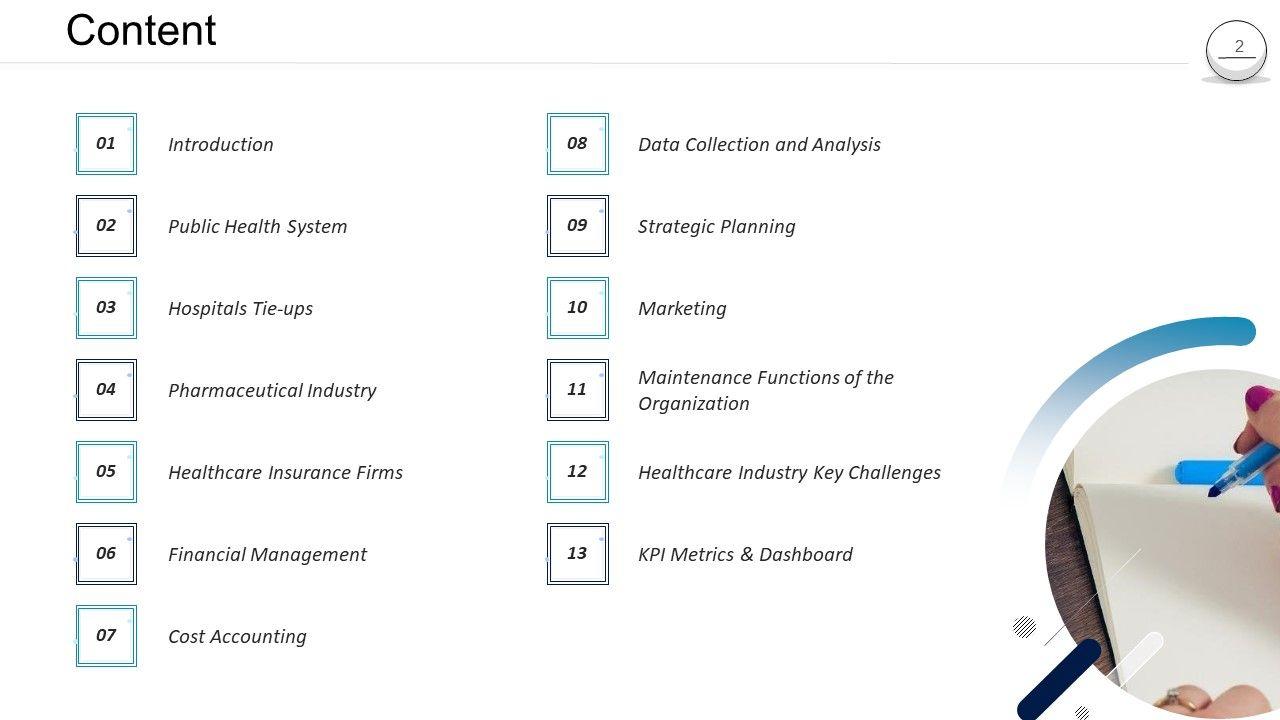Click KPI Metrics & Dashboard

coord(745,555)
